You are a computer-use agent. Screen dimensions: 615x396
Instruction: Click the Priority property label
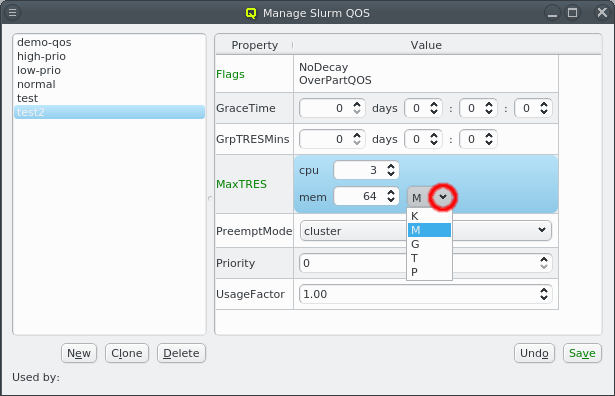[235, 263]
